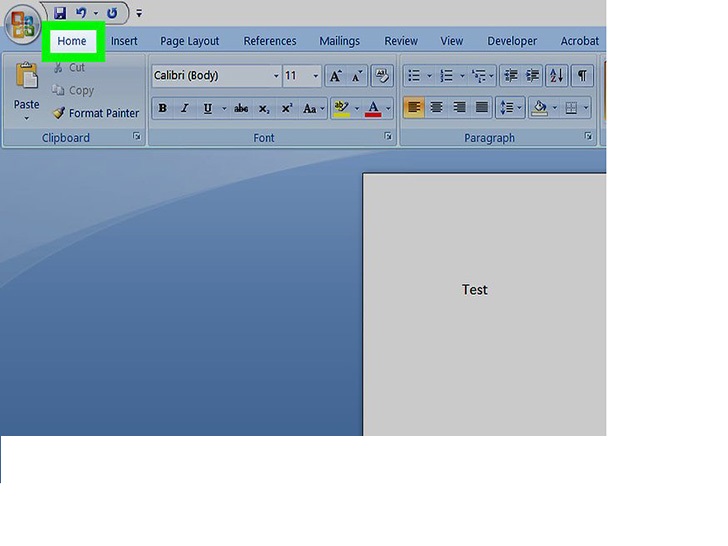Expand the font size dropdown arrow
This screenshot has width=728, height=546.
click(x=316, y=76)
